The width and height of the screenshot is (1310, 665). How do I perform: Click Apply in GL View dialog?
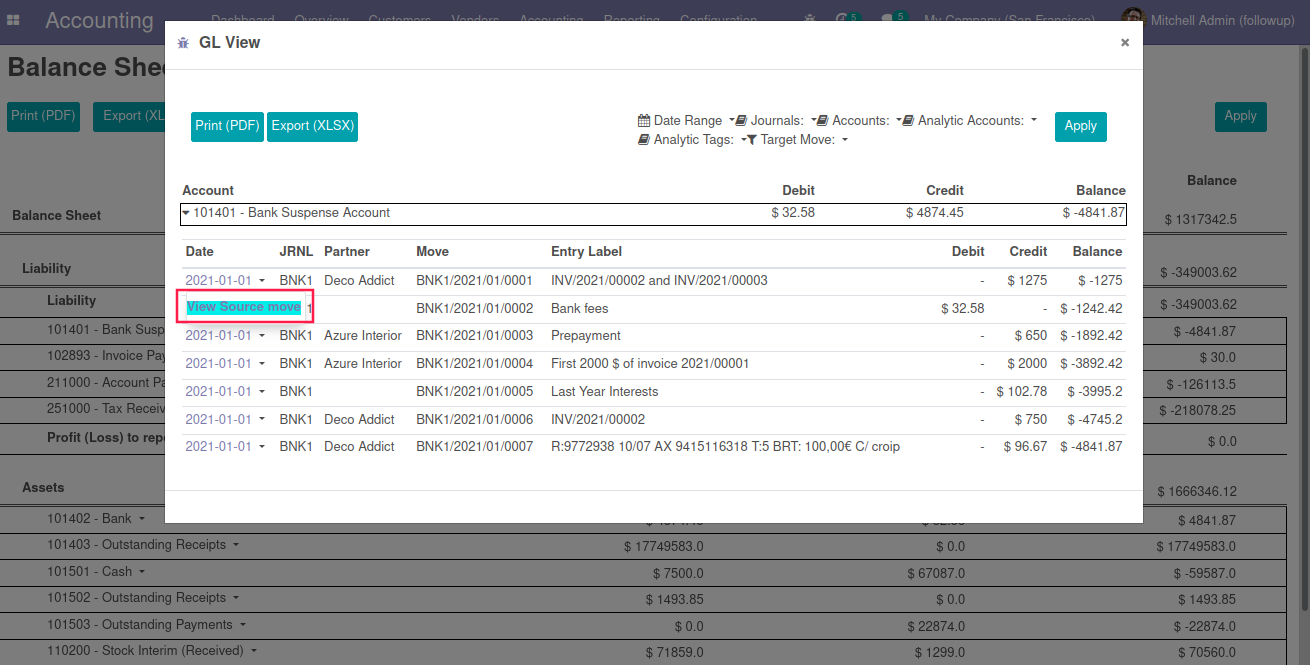pos(1081,127)
